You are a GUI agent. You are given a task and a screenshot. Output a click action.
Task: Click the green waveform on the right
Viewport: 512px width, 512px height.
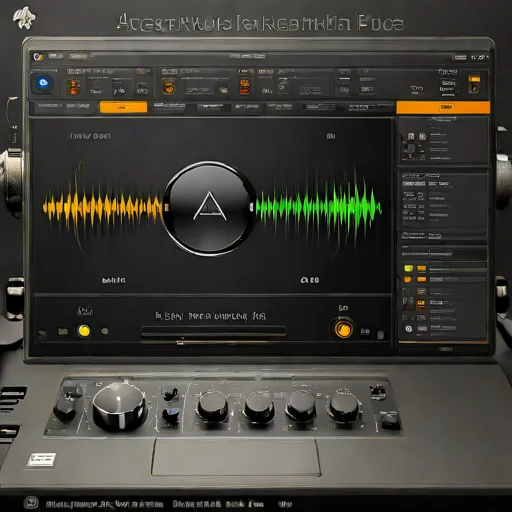coord(318,208)
